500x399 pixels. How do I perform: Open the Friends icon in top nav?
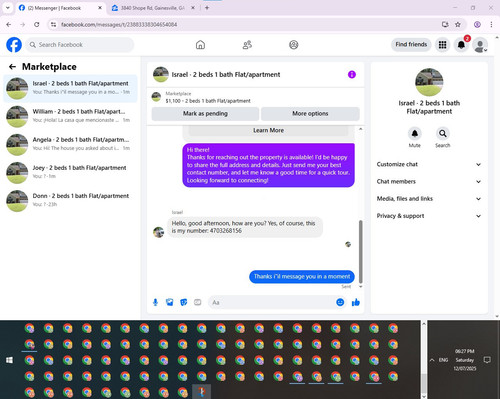pyautogui.click(x=247, y=45)
